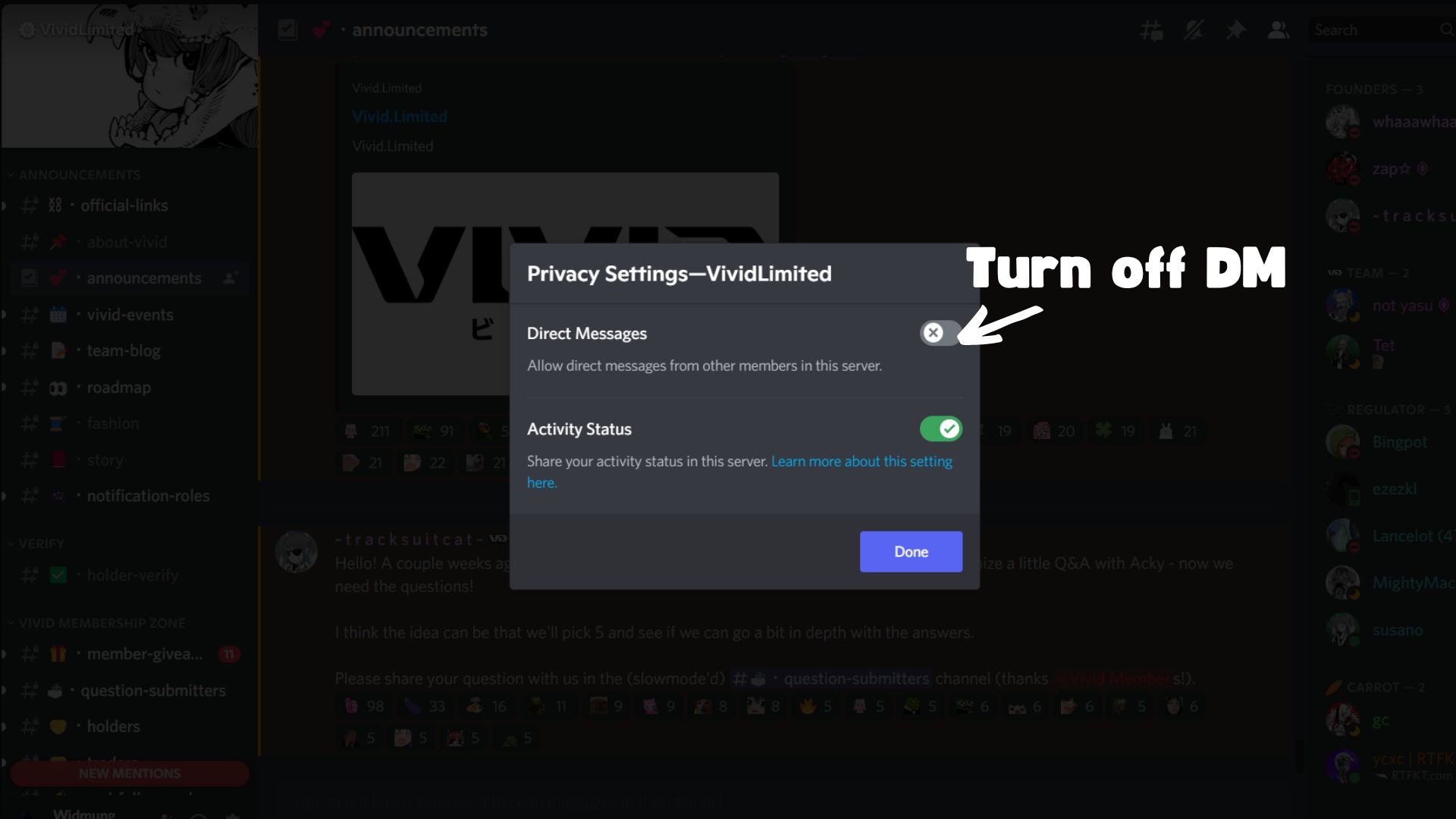Collapse the VIVID MEMBERSHIP ZONE category
1456x819 pixels.
point(96,623)
